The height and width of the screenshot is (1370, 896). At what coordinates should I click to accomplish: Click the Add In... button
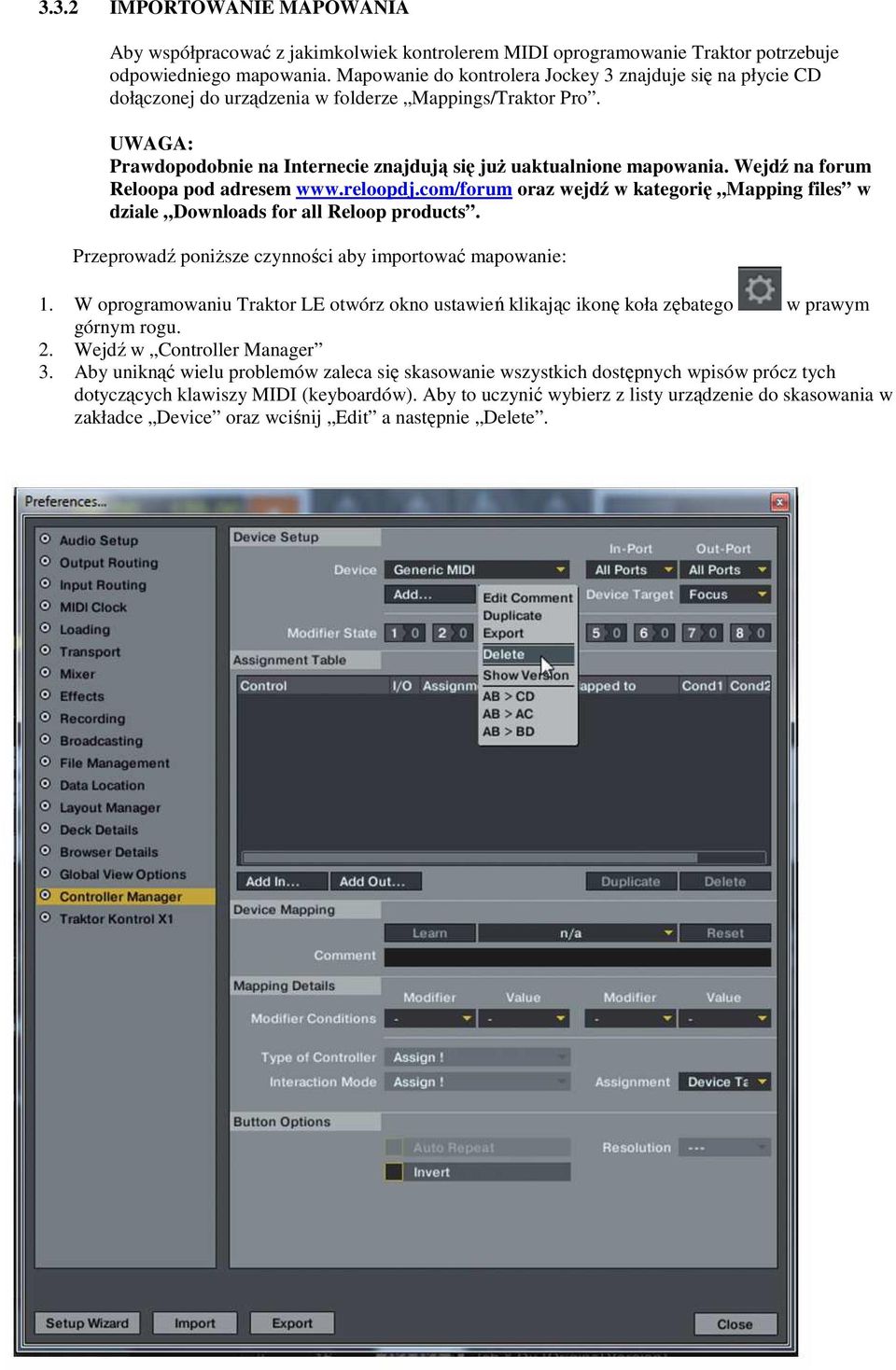click(283, 881)
